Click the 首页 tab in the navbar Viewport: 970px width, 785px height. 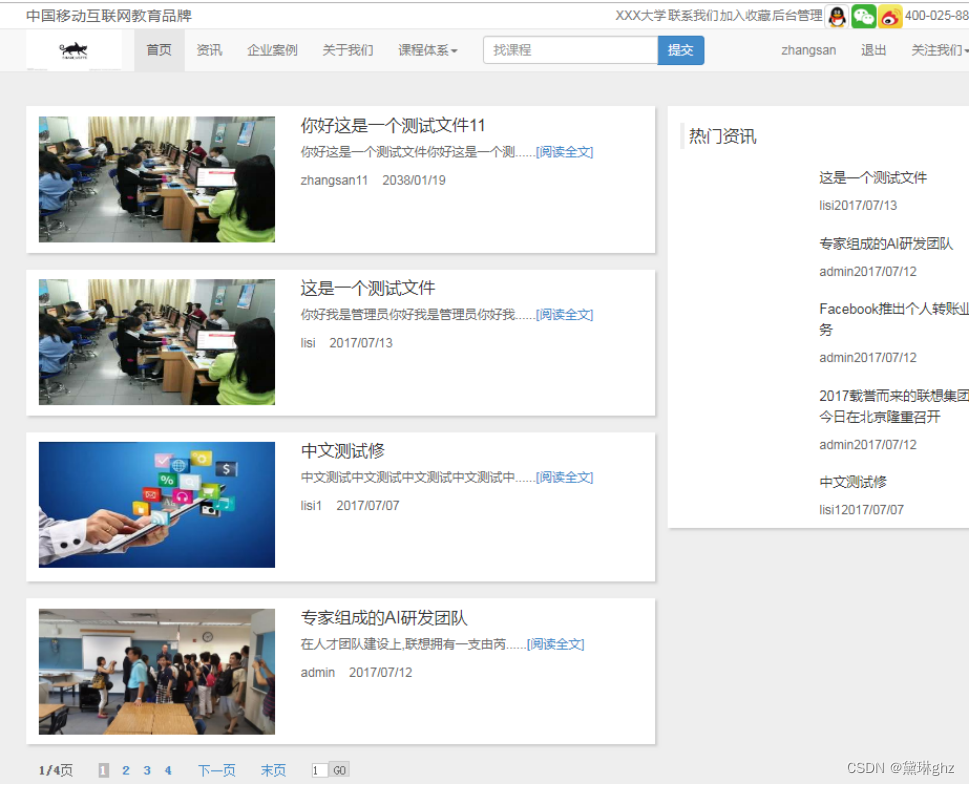(158, 49)
